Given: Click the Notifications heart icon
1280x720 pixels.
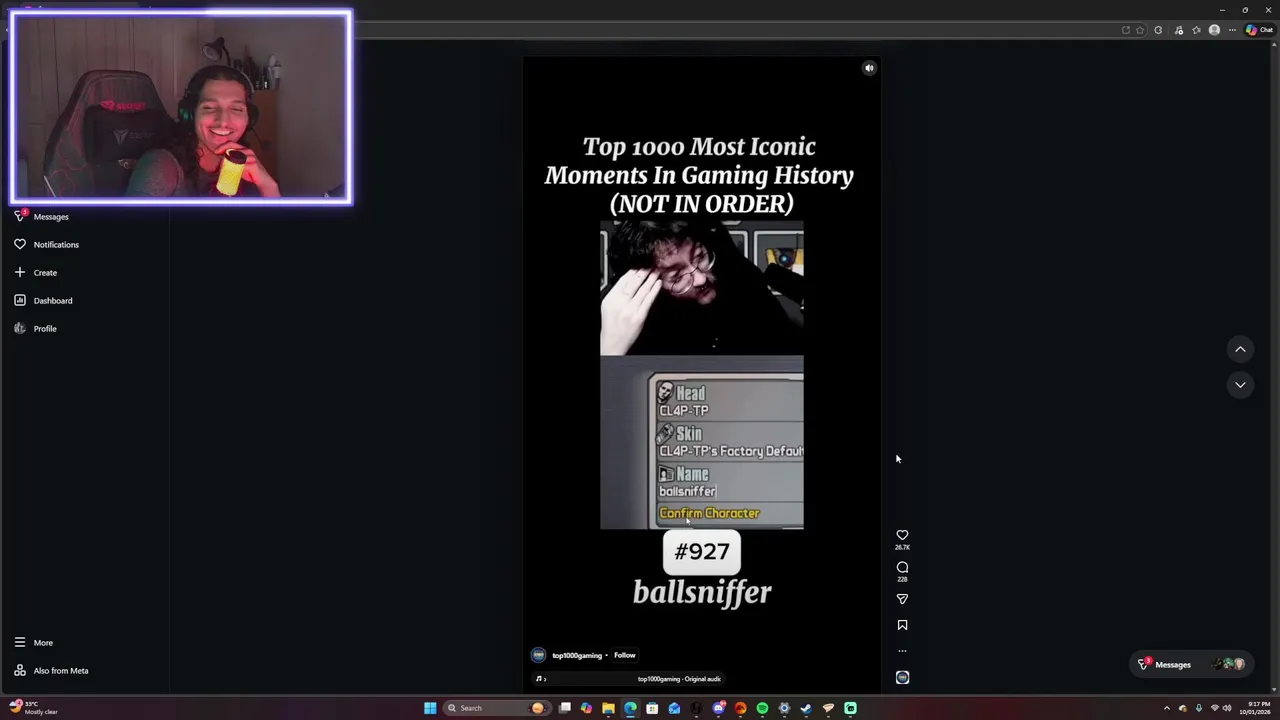Looking at the screenshot, I should [x=20, y=244].
